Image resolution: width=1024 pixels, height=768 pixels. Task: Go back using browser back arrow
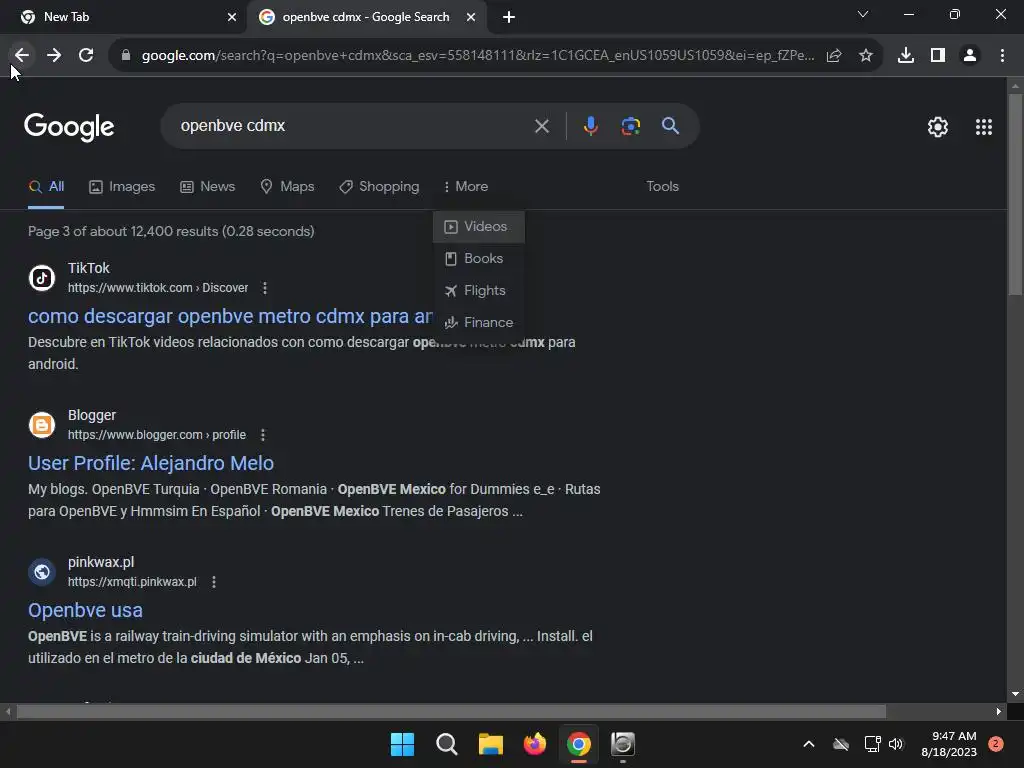pyautogui.click(x=22, y=56)
